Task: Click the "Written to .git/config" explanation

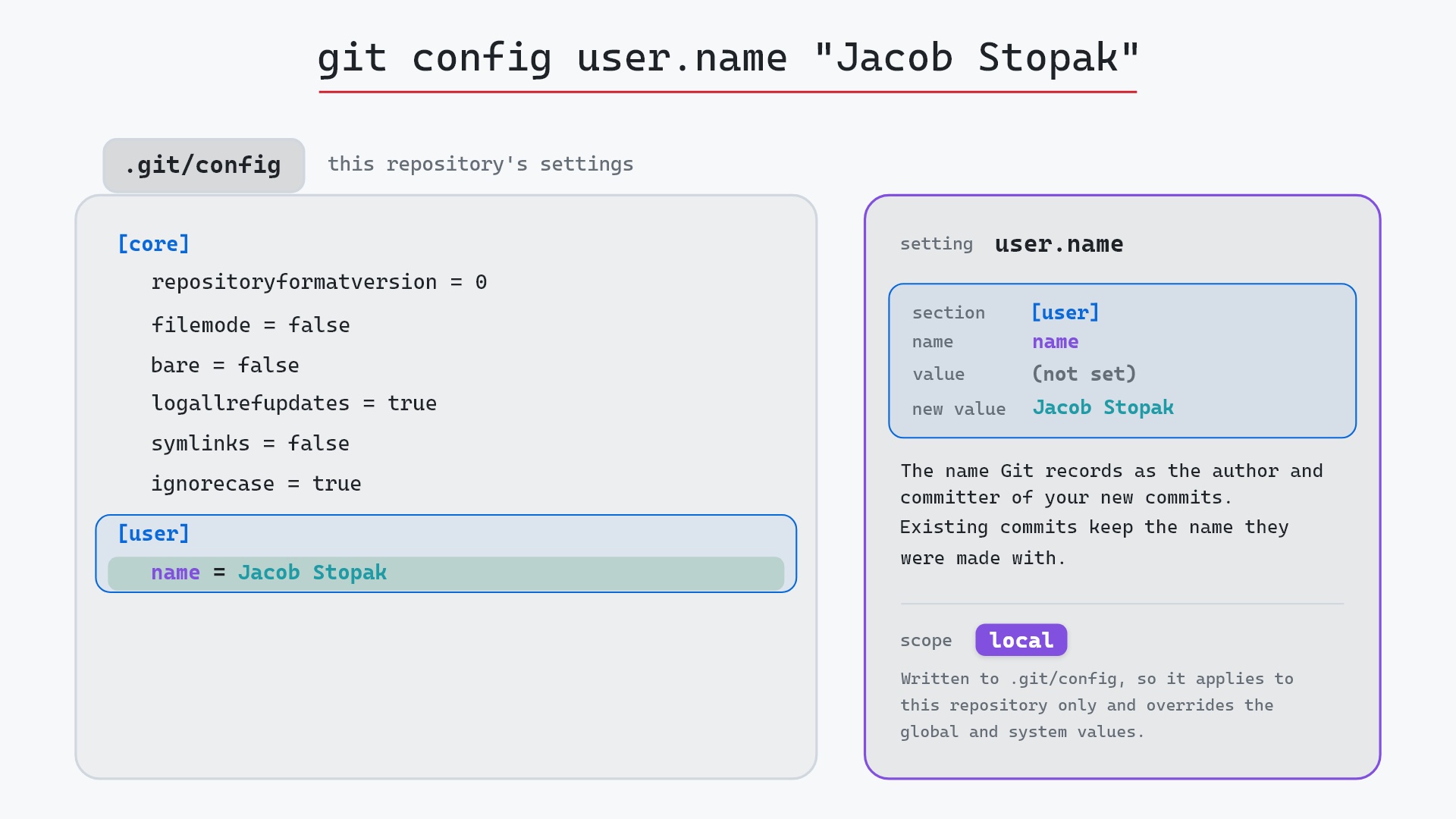Action: (1097, 706)
